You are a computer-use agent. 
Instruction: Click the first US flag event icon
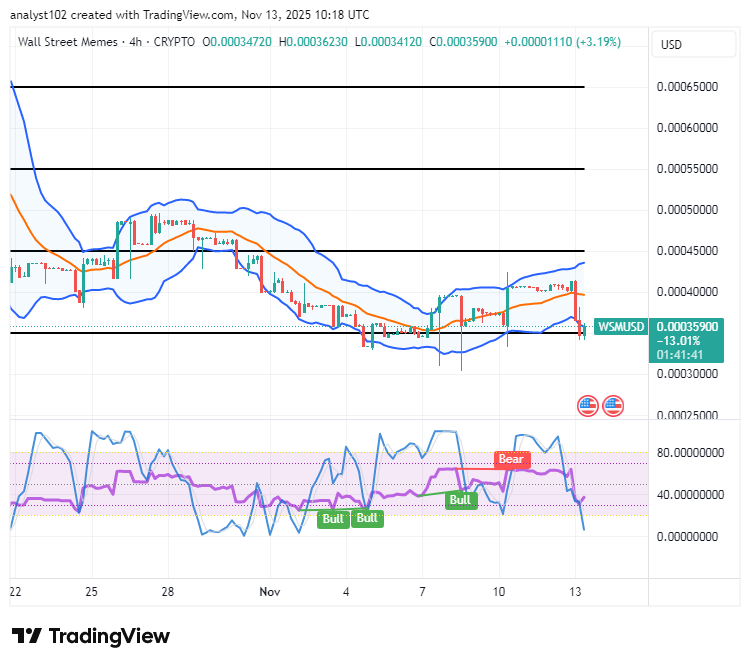click(588, 406)
